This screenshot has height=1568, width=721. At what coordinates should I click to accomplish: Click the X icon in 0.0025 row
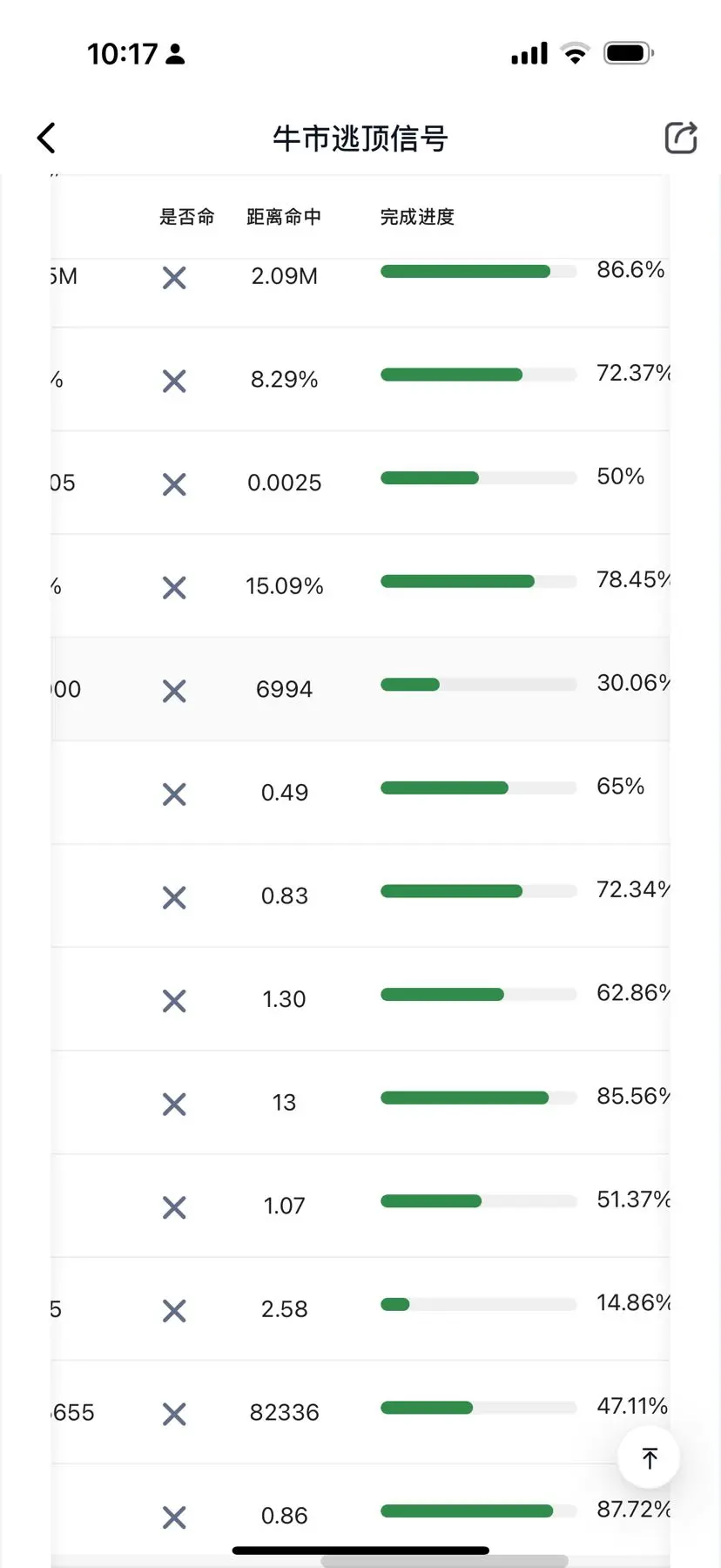point(174,484)
